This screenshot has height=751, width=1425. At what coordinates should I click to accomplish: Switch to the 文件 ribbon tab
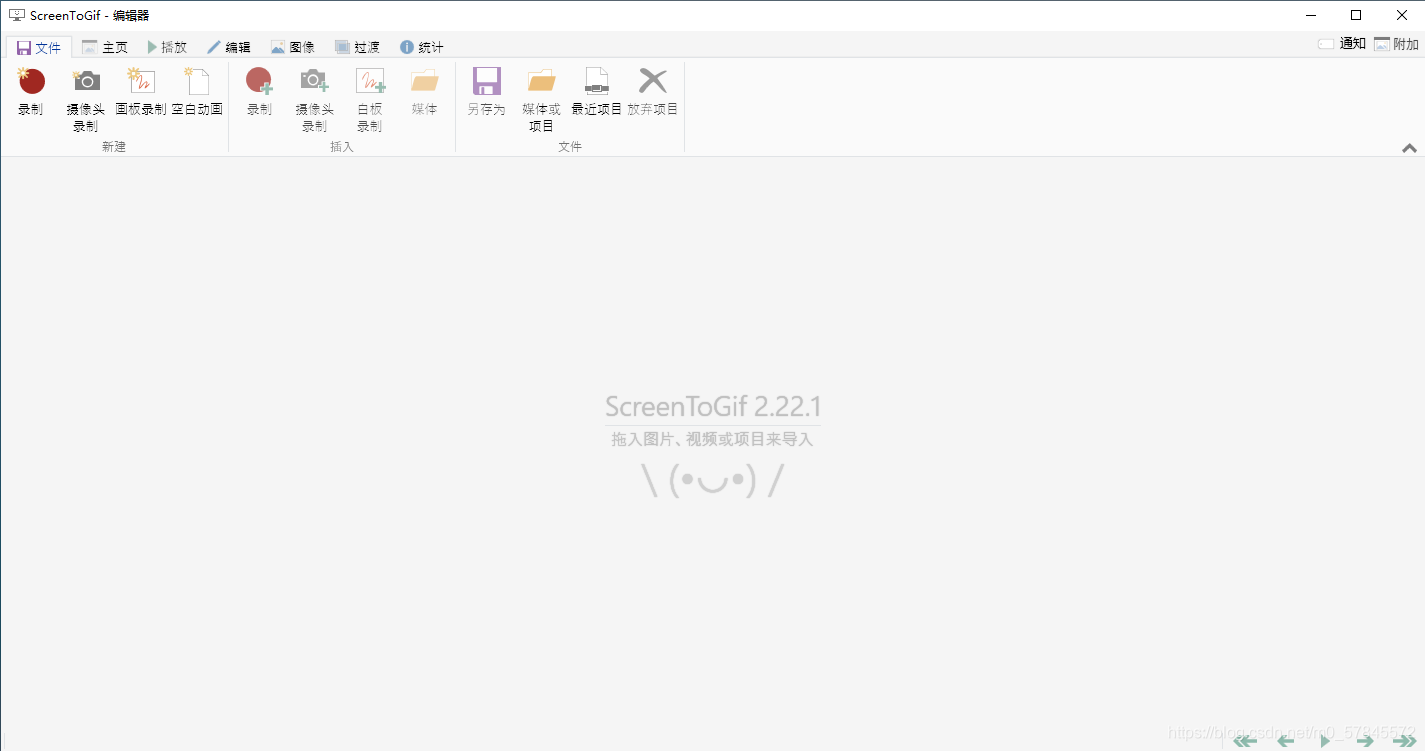tap(39, 47)
